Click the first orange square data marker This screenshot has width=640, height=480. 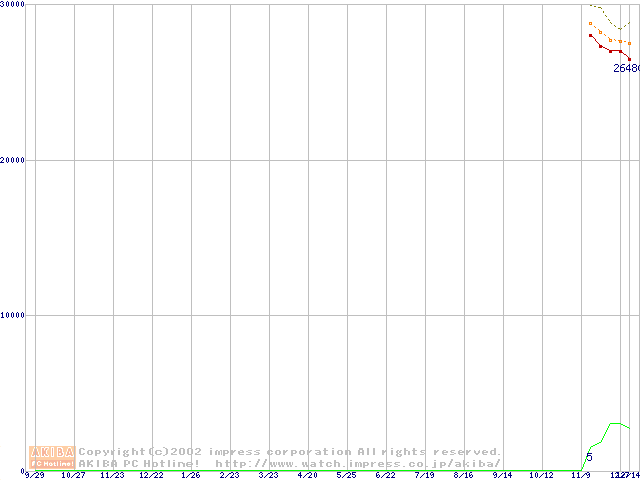click(590, 23)
